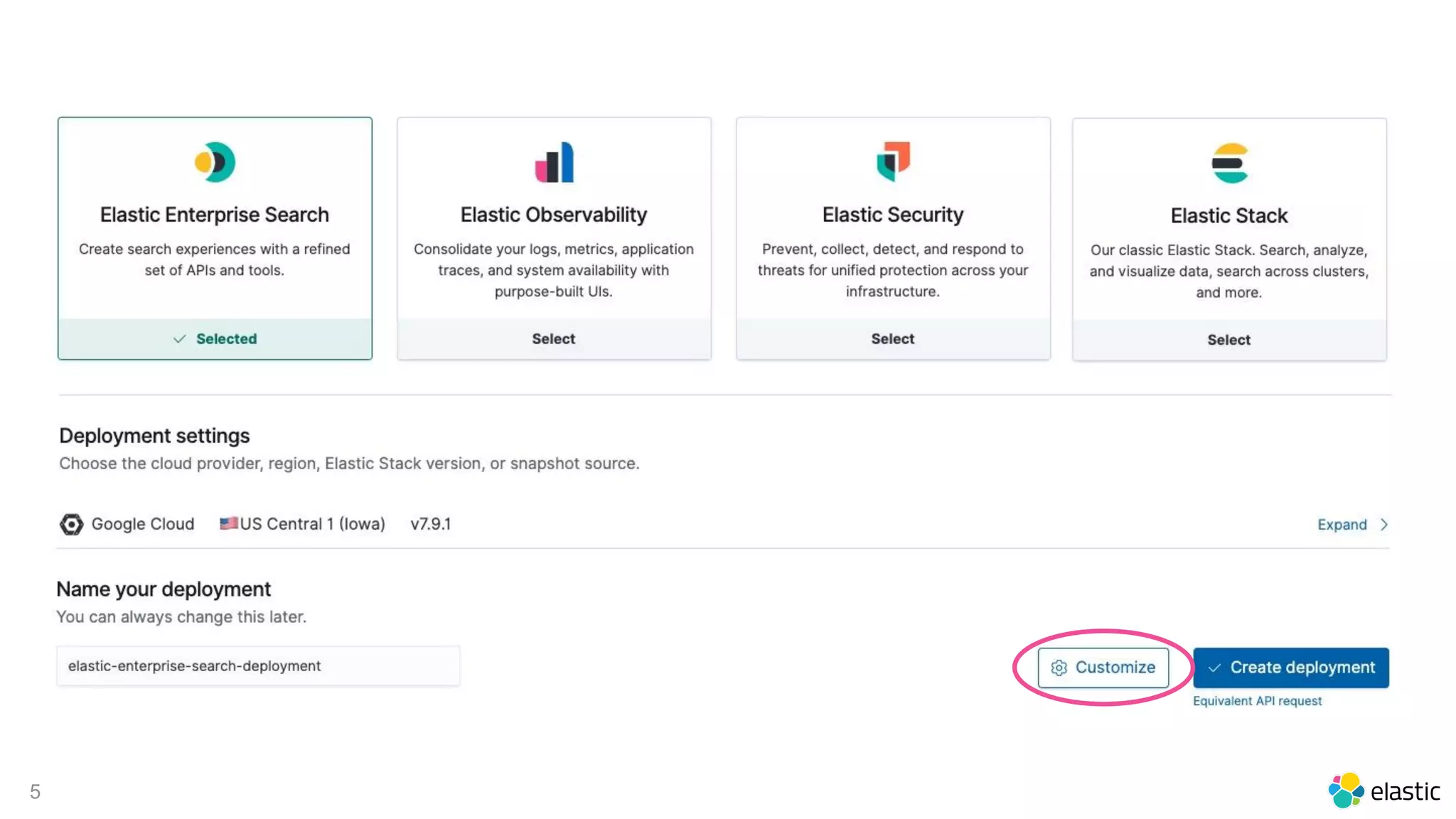Toggle the Selected state on Enterprise Search
This screenshot has width=1456, height=819.
215,339
